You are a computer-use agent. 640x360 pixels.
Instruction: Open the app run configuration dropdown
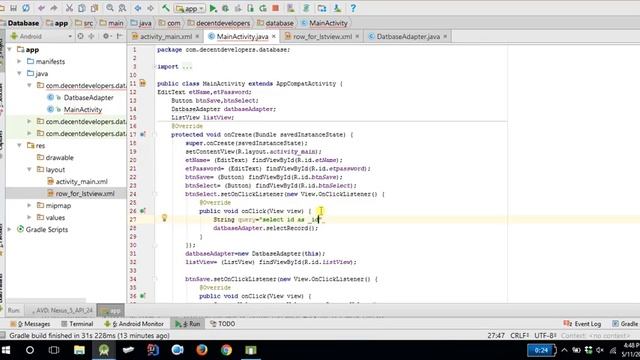tap(190, 8)
